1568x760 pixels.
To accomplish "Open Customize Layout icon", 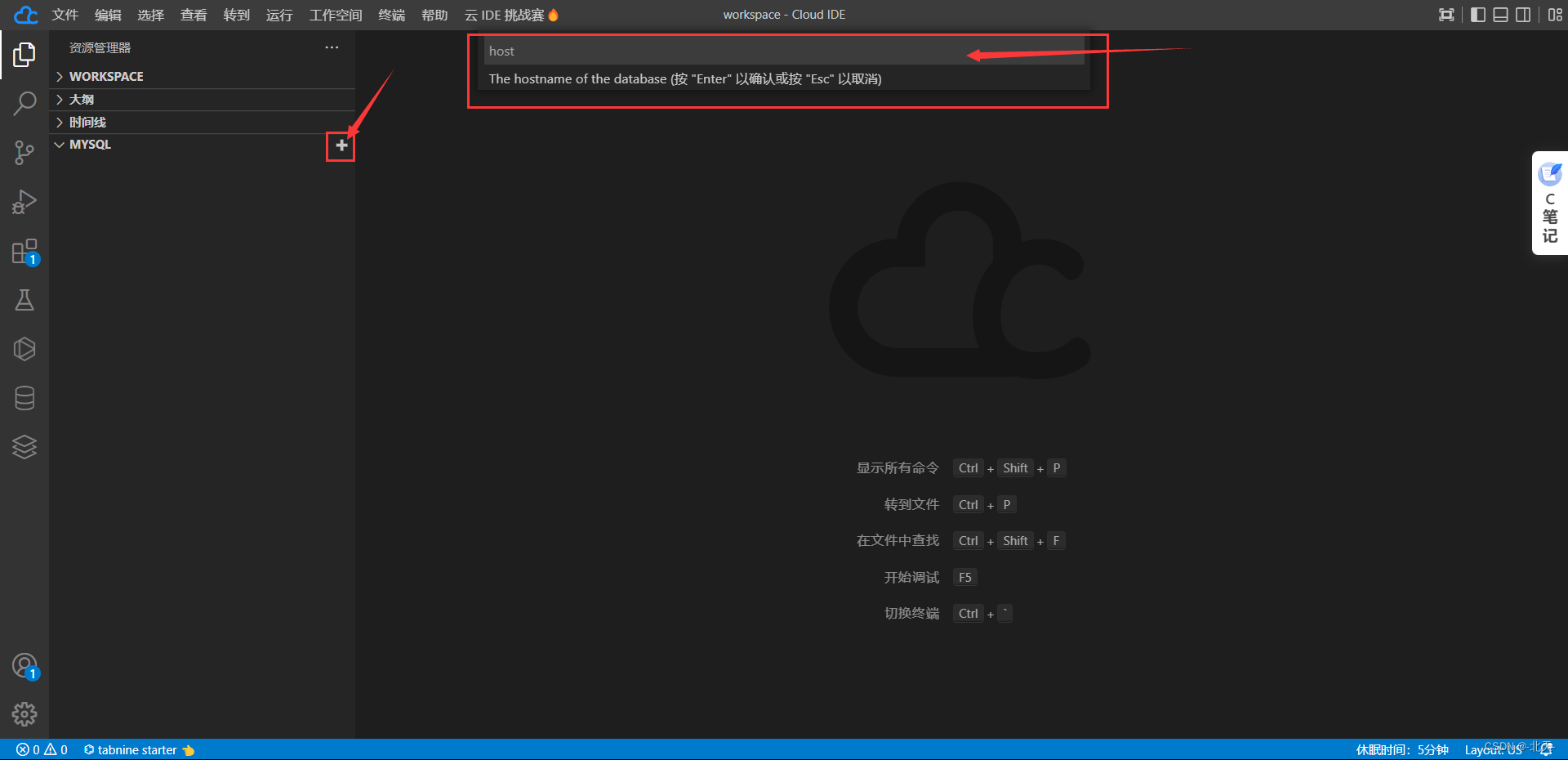I will (x=1555, y=15).
